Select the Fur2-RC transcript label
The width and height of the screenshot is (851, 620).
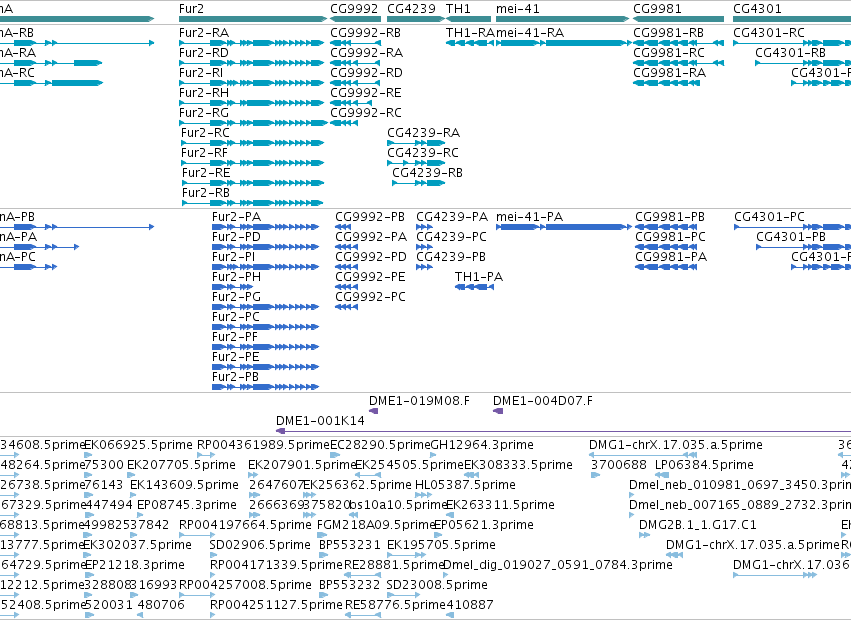click(x=206, y=133)
